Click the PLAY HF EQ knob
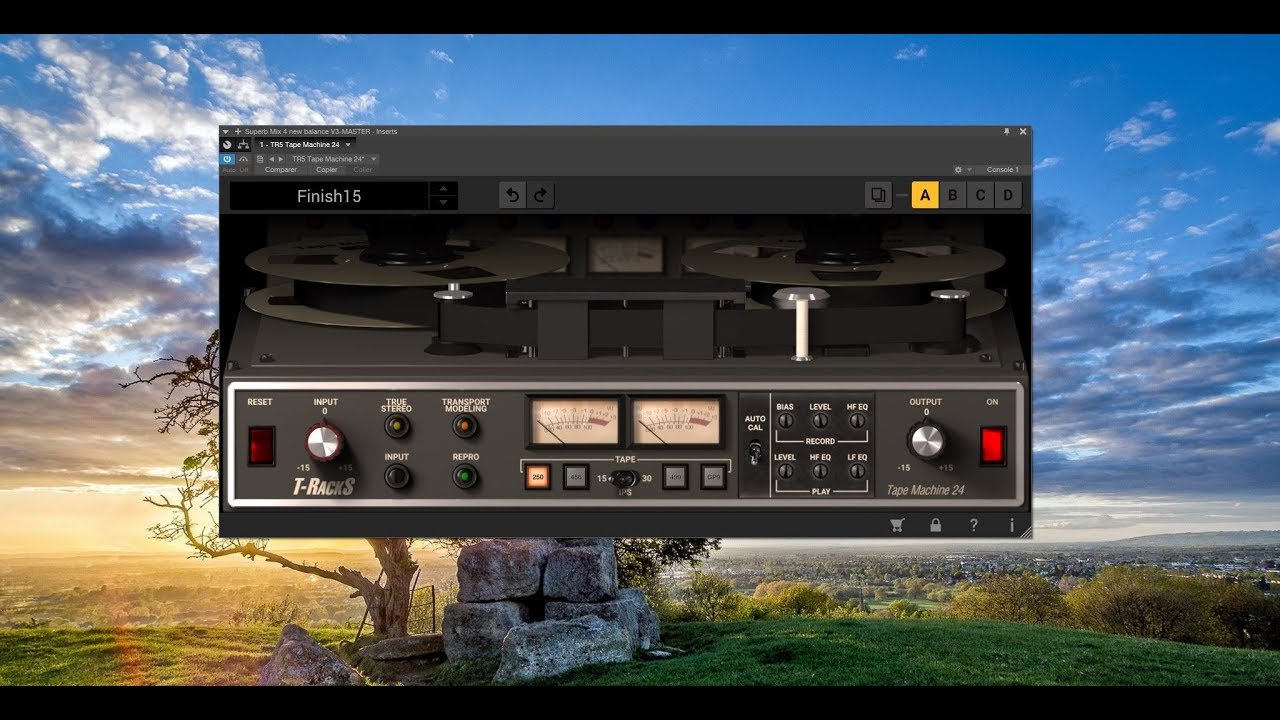This screenshot has height=720, width=1280. click(820, 470)
